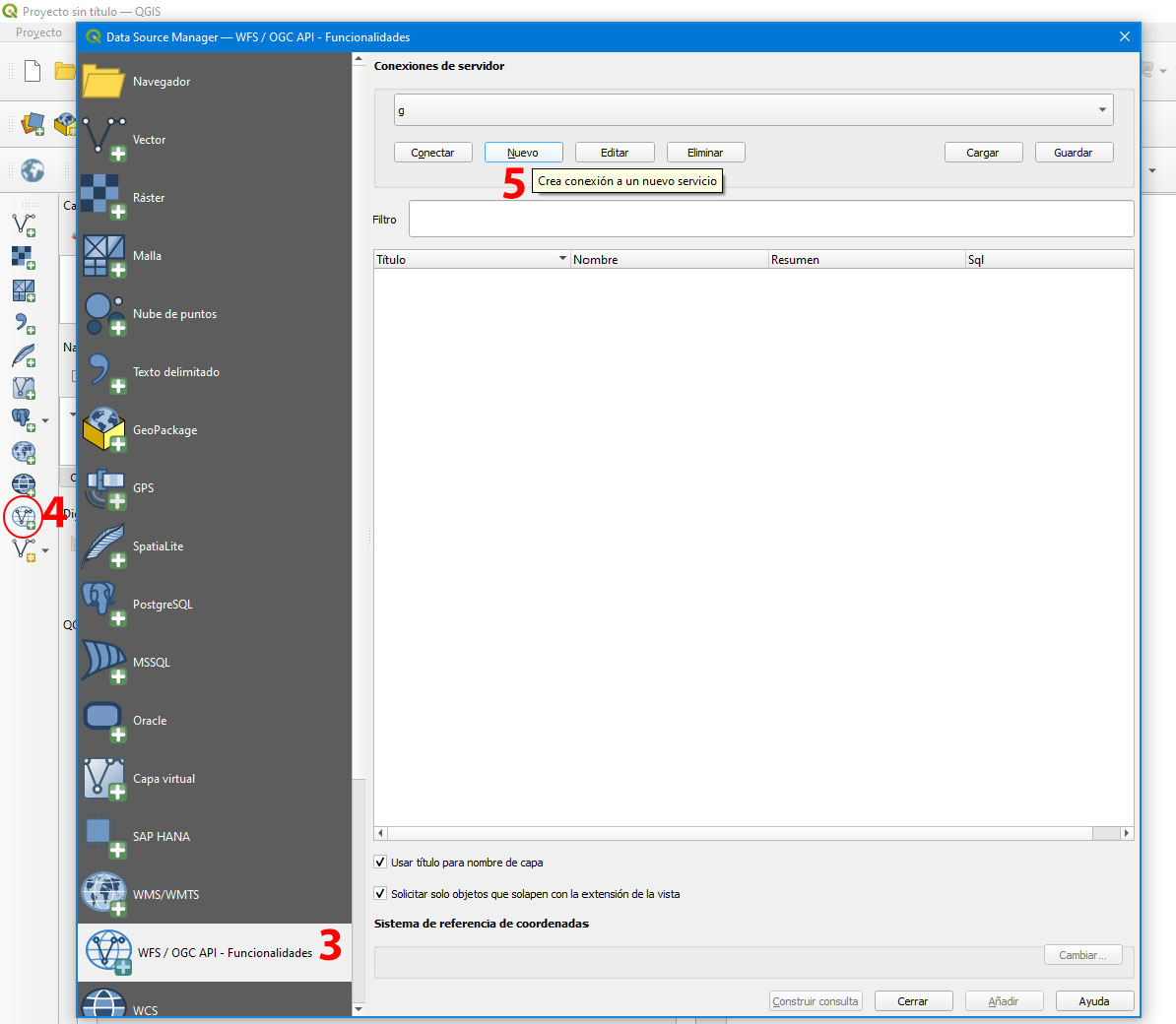Click the PostgreSQL elephant icon
Viewport: 1176px width, 1024px height.
(x=104, y=605)
